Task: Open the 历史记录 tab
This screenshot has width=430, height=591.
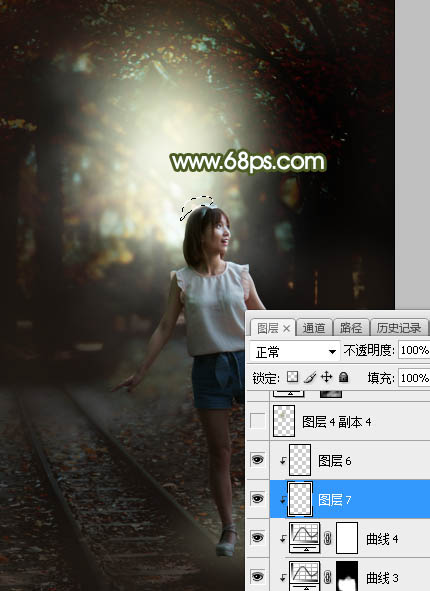Action: coord(399,328)
